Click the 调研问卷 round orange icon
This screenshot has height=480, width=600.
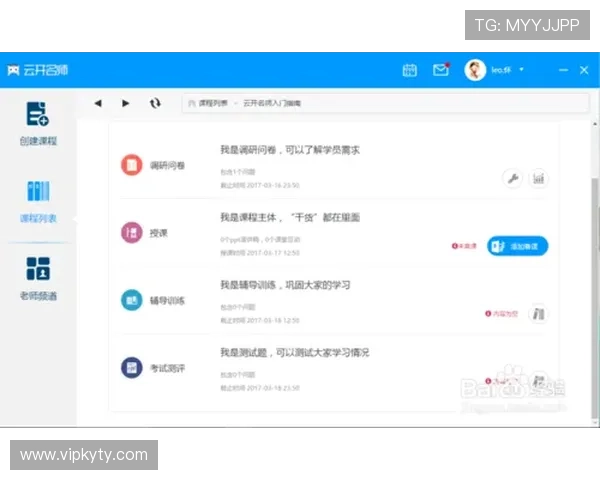132,165
